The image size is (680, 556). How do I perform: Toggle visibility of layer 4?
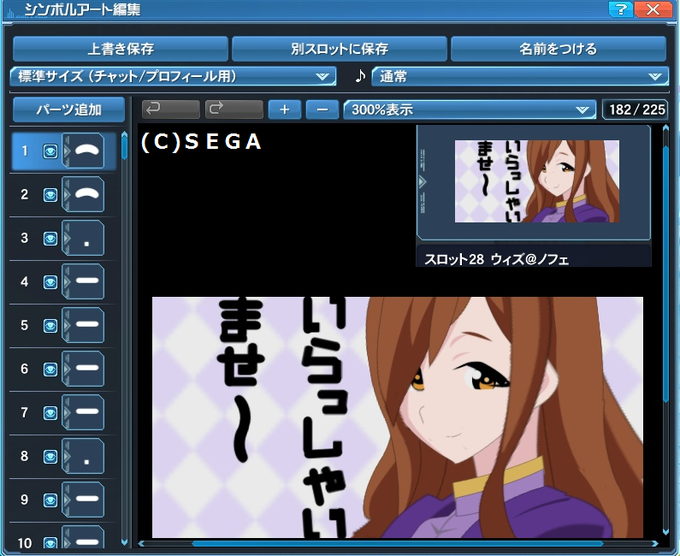point(50,282)
